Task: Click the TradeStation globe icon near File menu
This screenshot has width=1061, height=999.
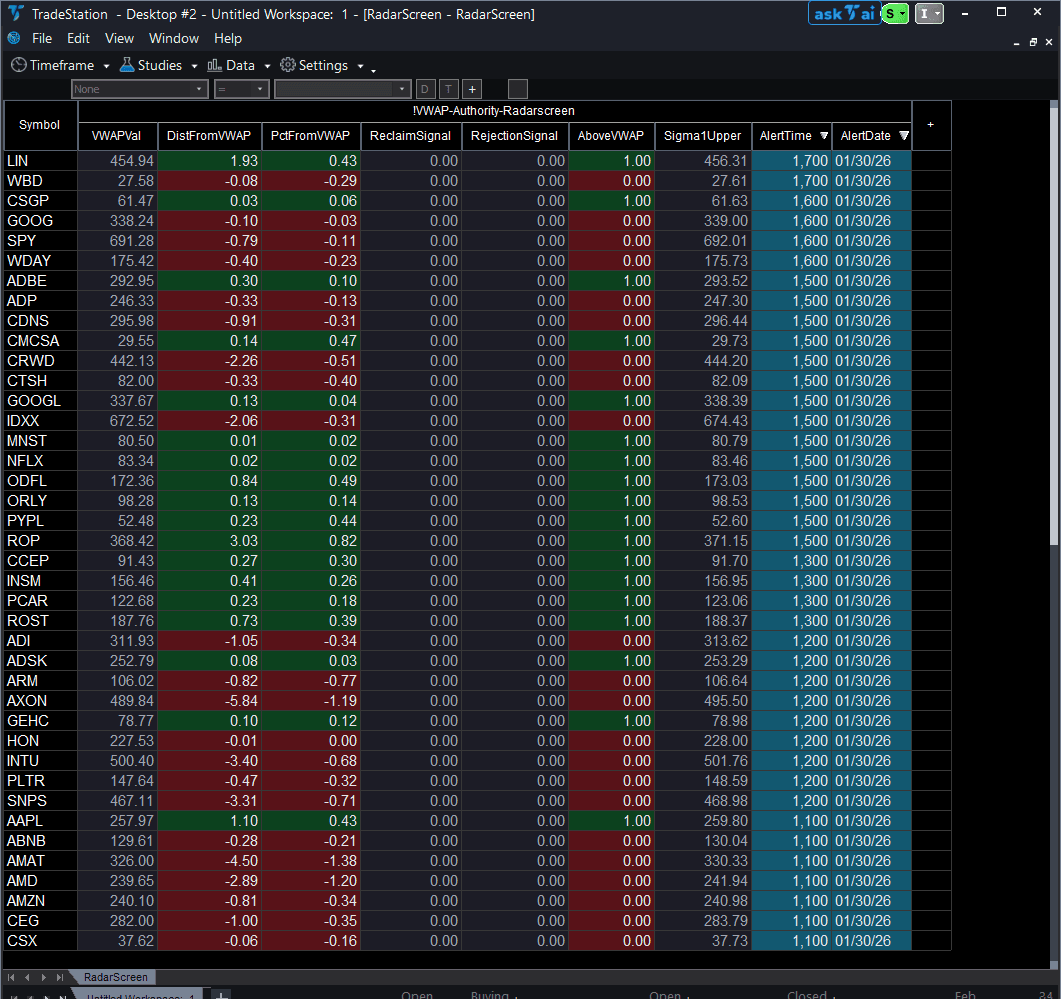Action: (x=13, y=38)
